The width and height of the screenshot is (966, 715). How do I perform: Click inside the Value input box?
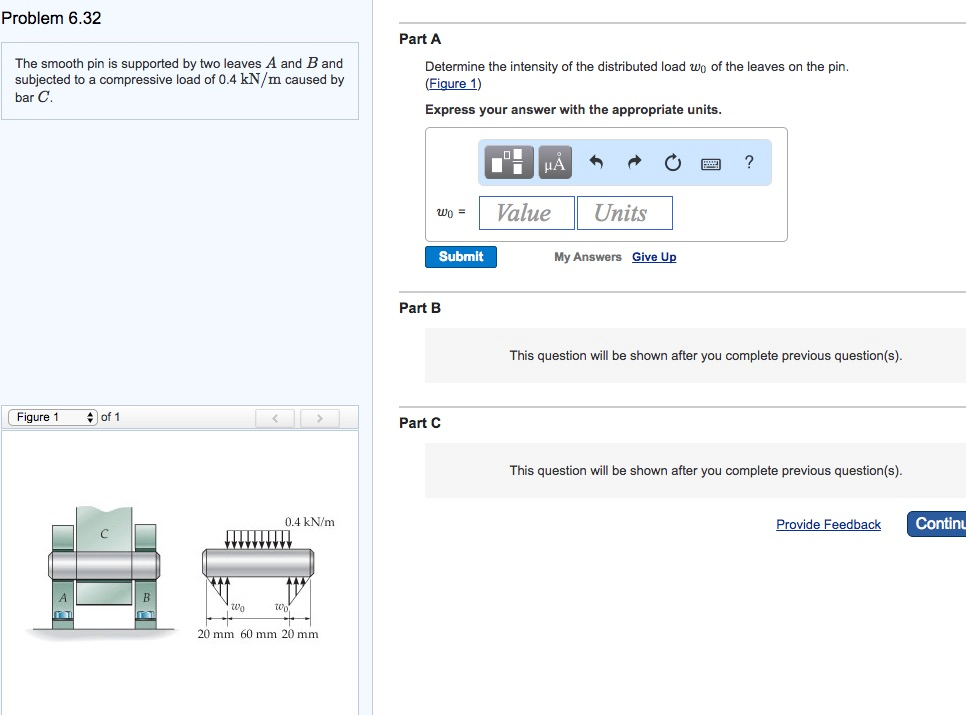pyautogui.click(x=526, y=212)
